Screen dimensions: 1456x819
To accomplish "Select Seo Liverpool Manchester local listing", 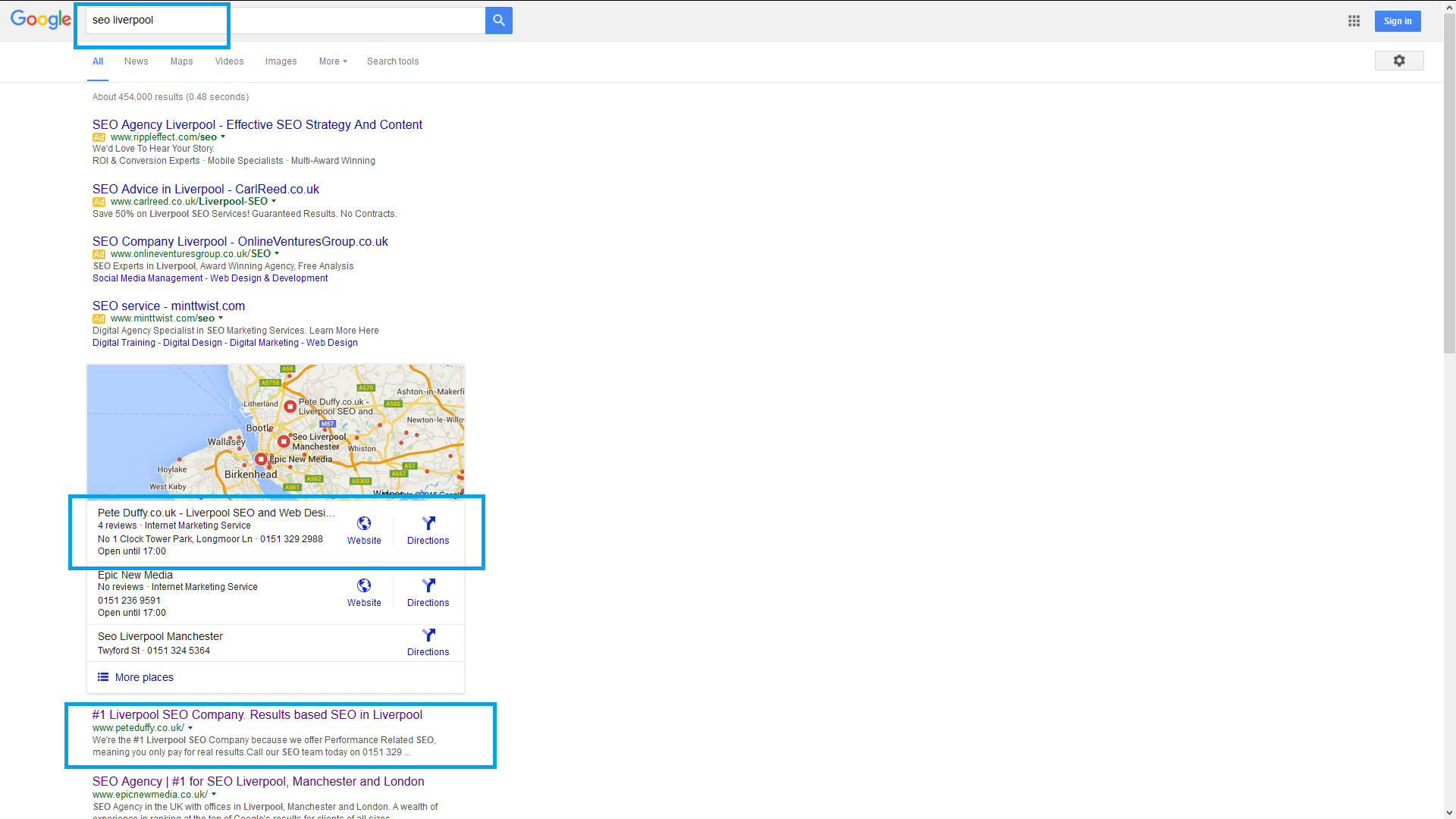I will point(160,636).
